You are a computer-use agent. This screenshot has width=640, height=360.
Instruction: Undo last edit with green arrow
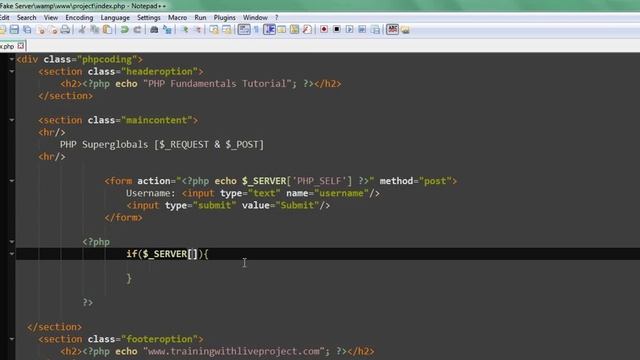click(x=124, y=29)
